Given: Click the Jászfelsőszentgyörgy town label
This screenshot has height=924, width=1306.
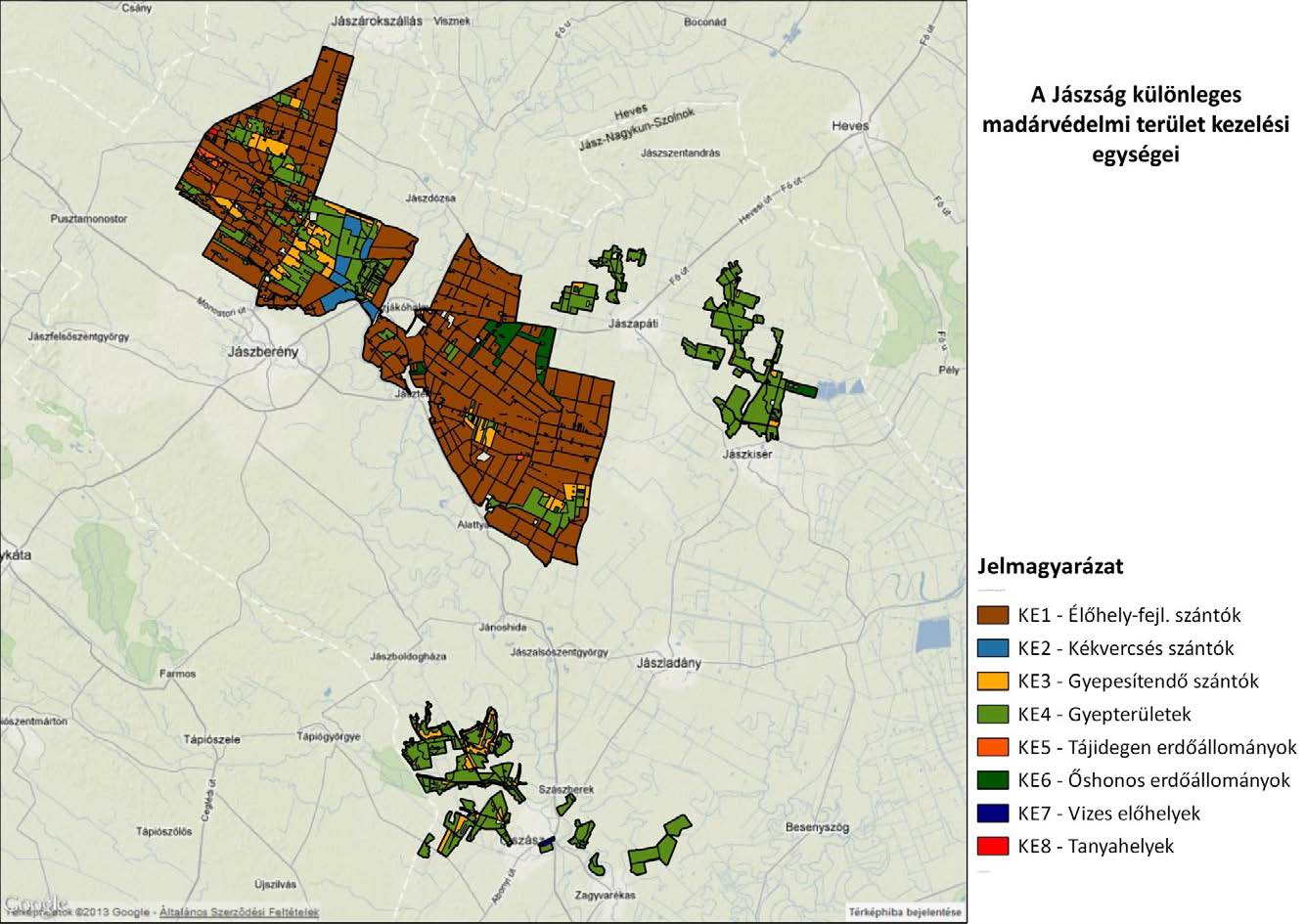Looking at the screenshot, I should click(79, 337).
